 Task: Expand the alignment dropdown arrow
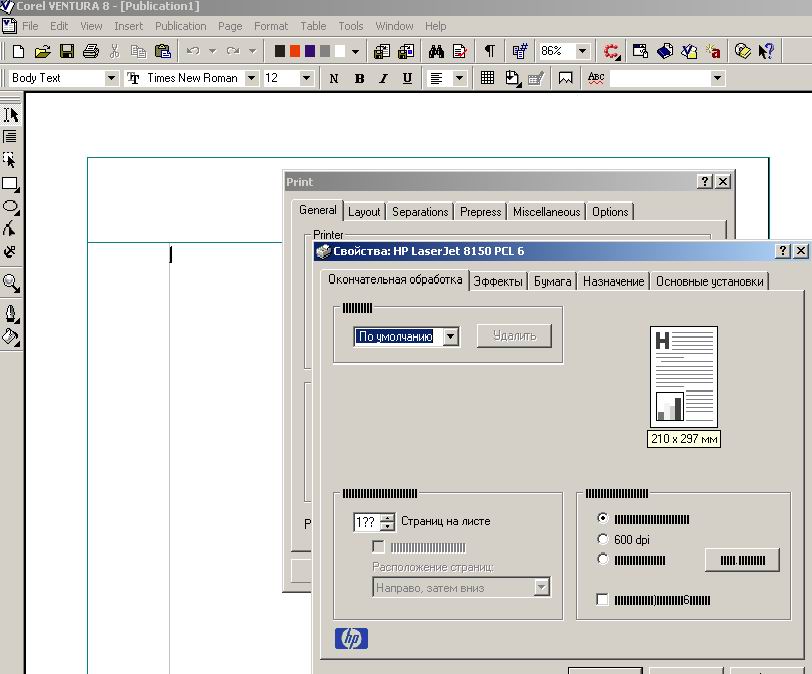point(459,79)
